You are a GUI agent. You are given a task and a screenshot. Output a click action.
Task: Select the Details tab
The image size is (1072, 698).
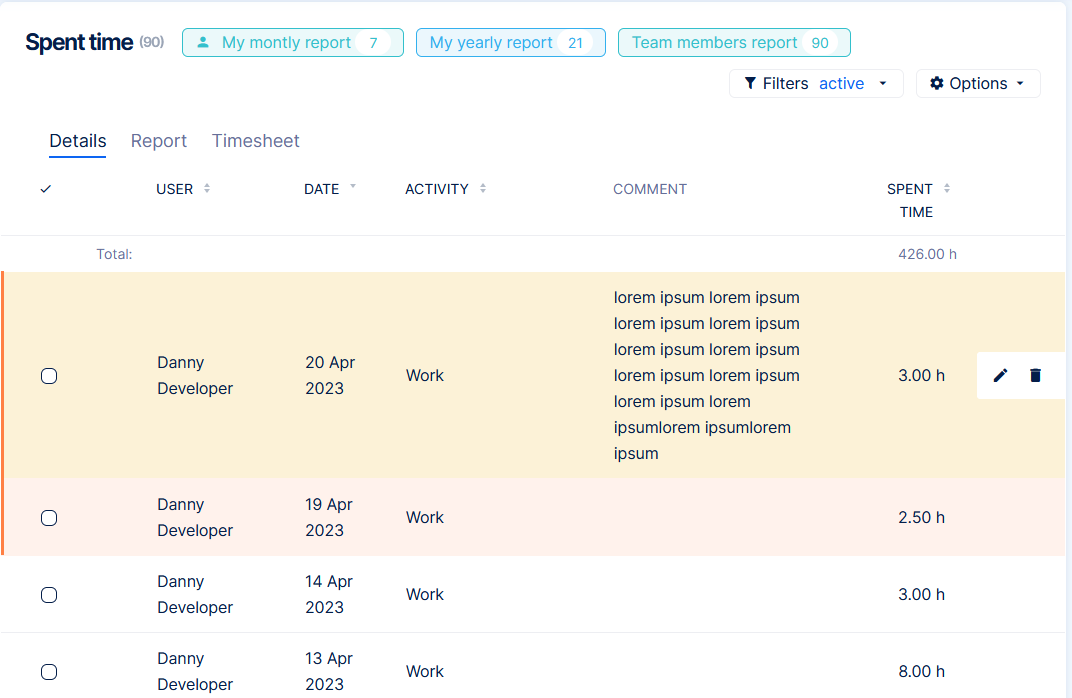(78, 141)
